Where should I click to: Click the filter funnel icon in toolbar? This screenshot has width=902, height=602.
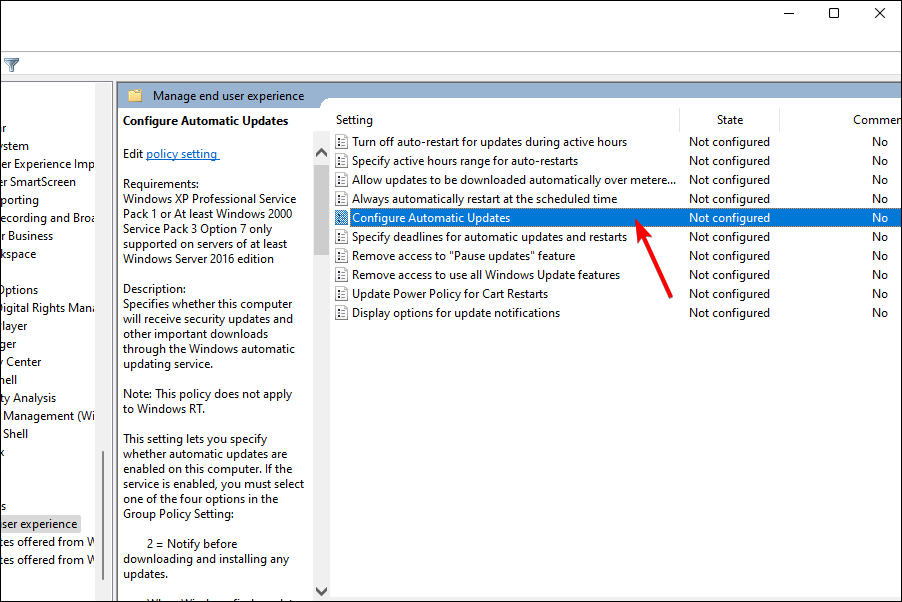[12, 64]
